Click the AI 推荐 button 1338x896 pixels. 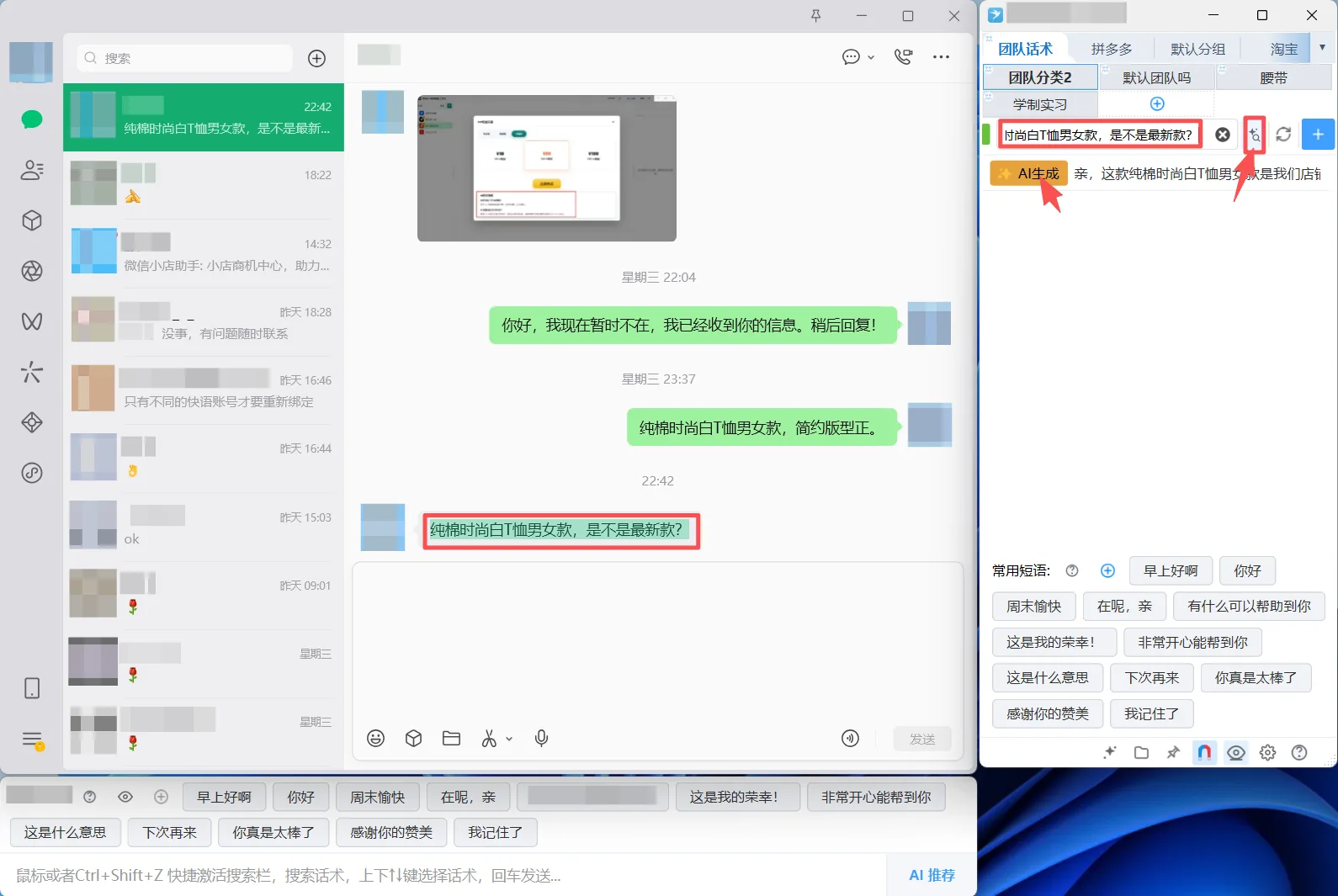932,875
